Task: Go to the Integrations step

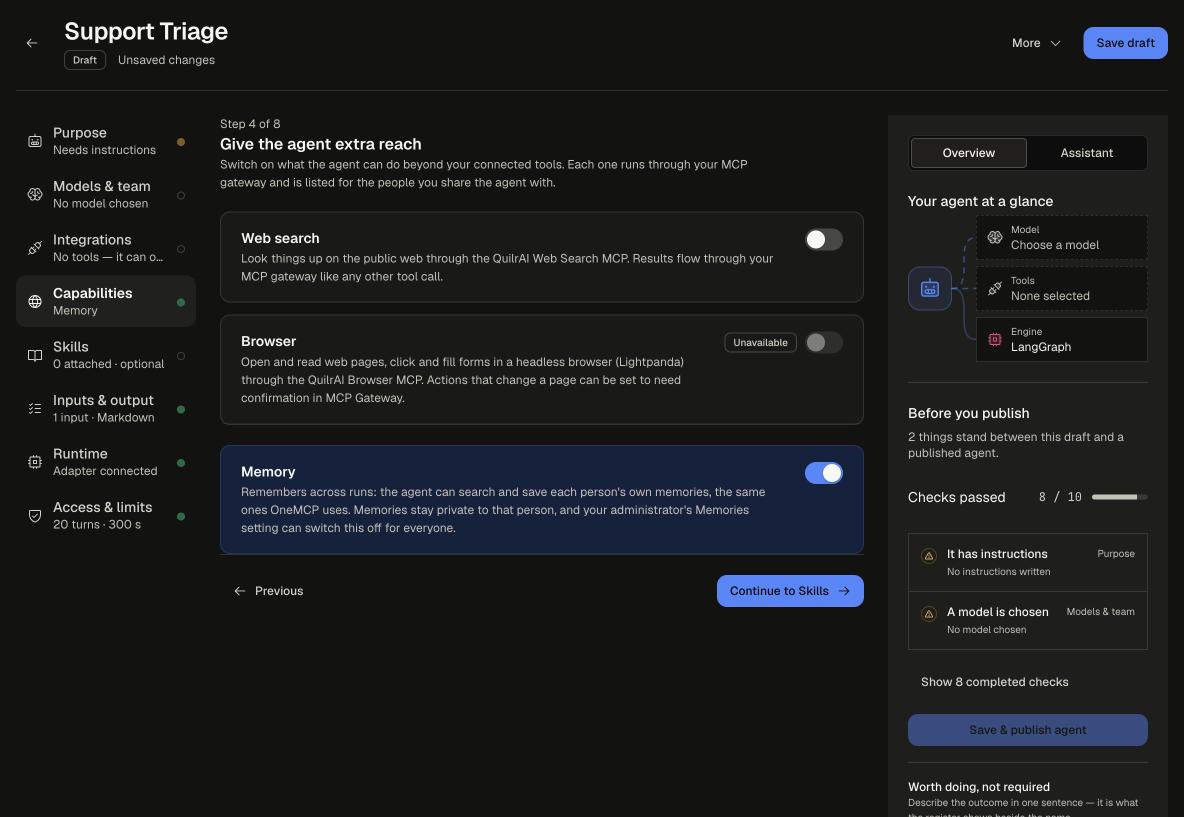Action: (106, 248)
